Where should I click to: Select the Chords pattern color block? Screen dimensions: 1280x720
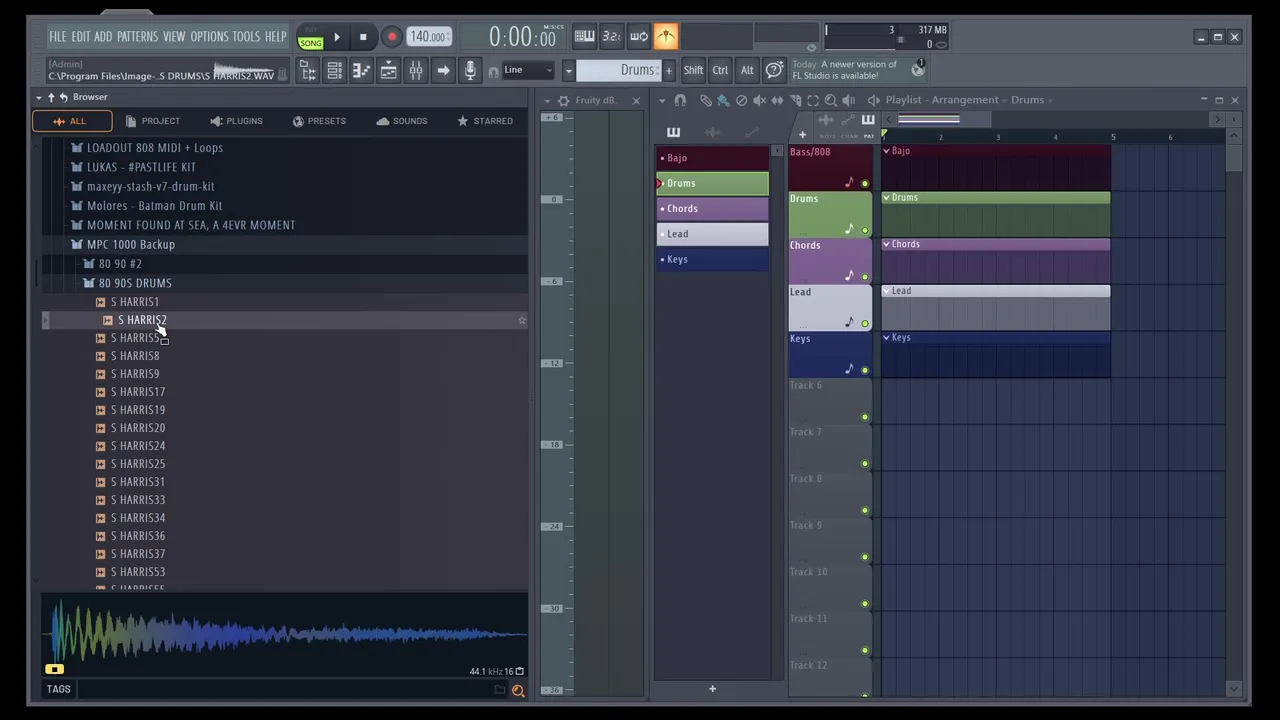[x=712, y=208]
